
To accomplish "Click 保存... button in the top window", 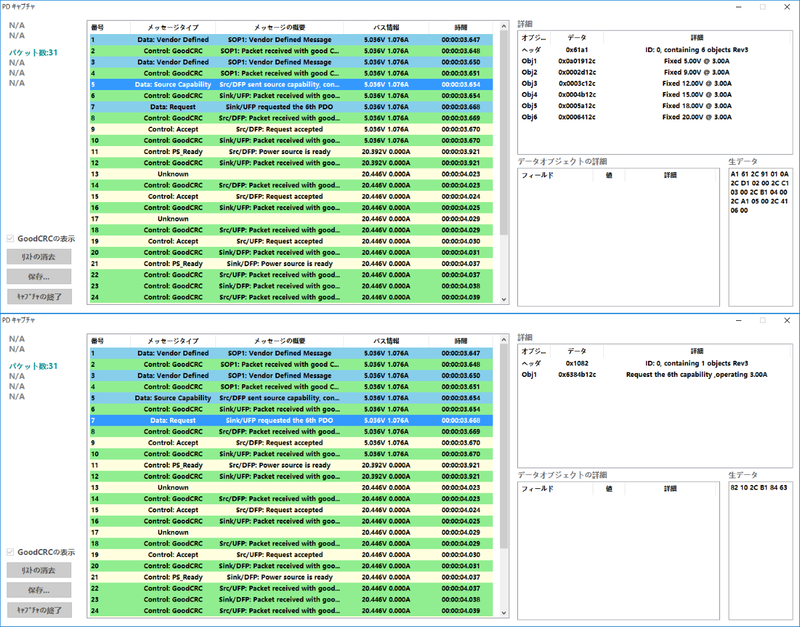I will coord(39,277).
